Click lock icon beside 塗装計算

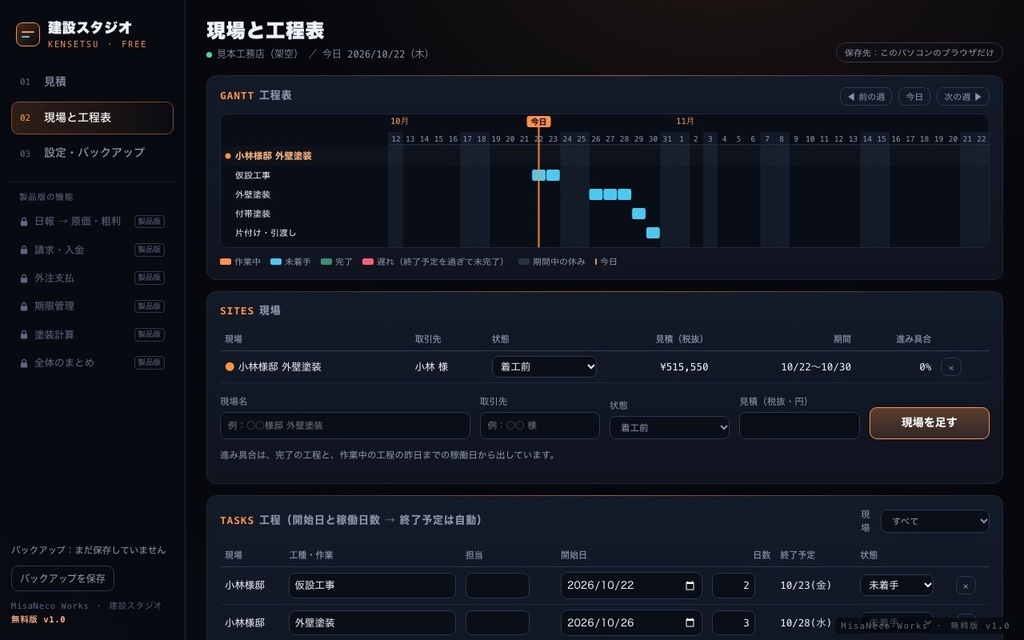[24, 335]
